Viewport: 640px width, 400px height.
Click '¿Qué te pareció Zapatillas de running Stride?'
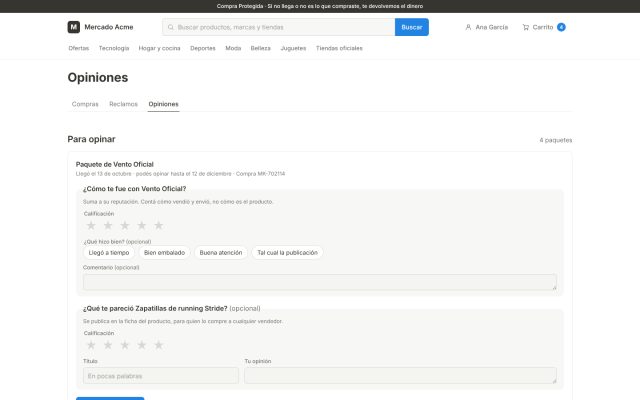pyautogui.click(x=155, y=309)
